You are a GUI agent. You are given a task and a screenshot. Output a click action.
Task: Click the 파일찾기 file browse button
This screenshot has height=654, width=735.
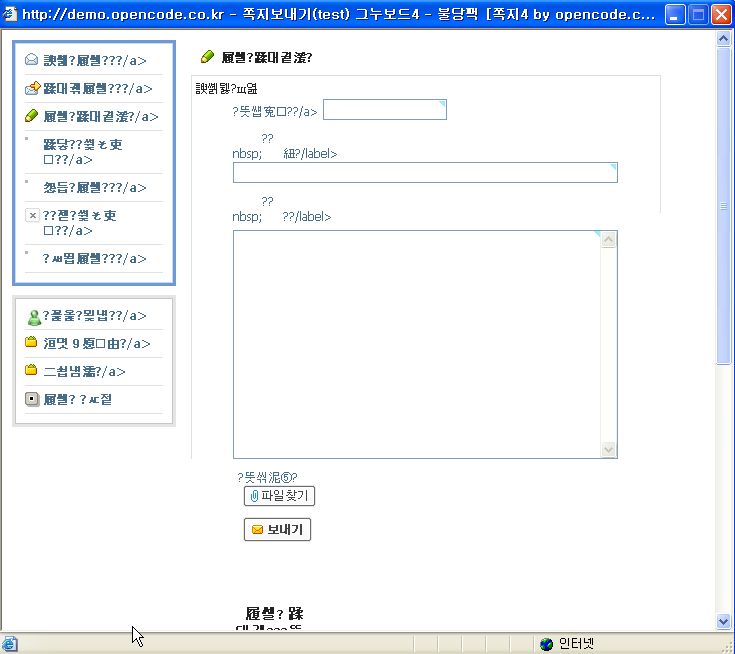(x=279, y=496)
